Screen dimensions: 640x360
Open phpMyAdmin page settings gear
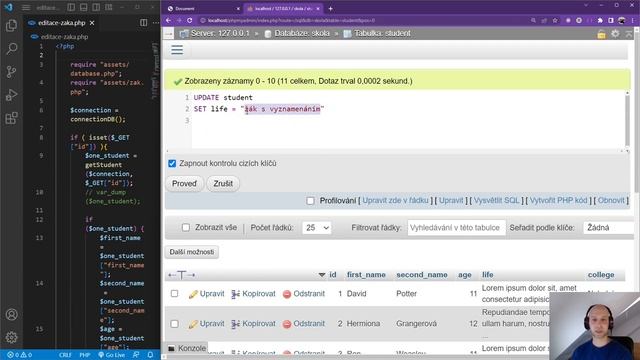click(x=615, y=34)
